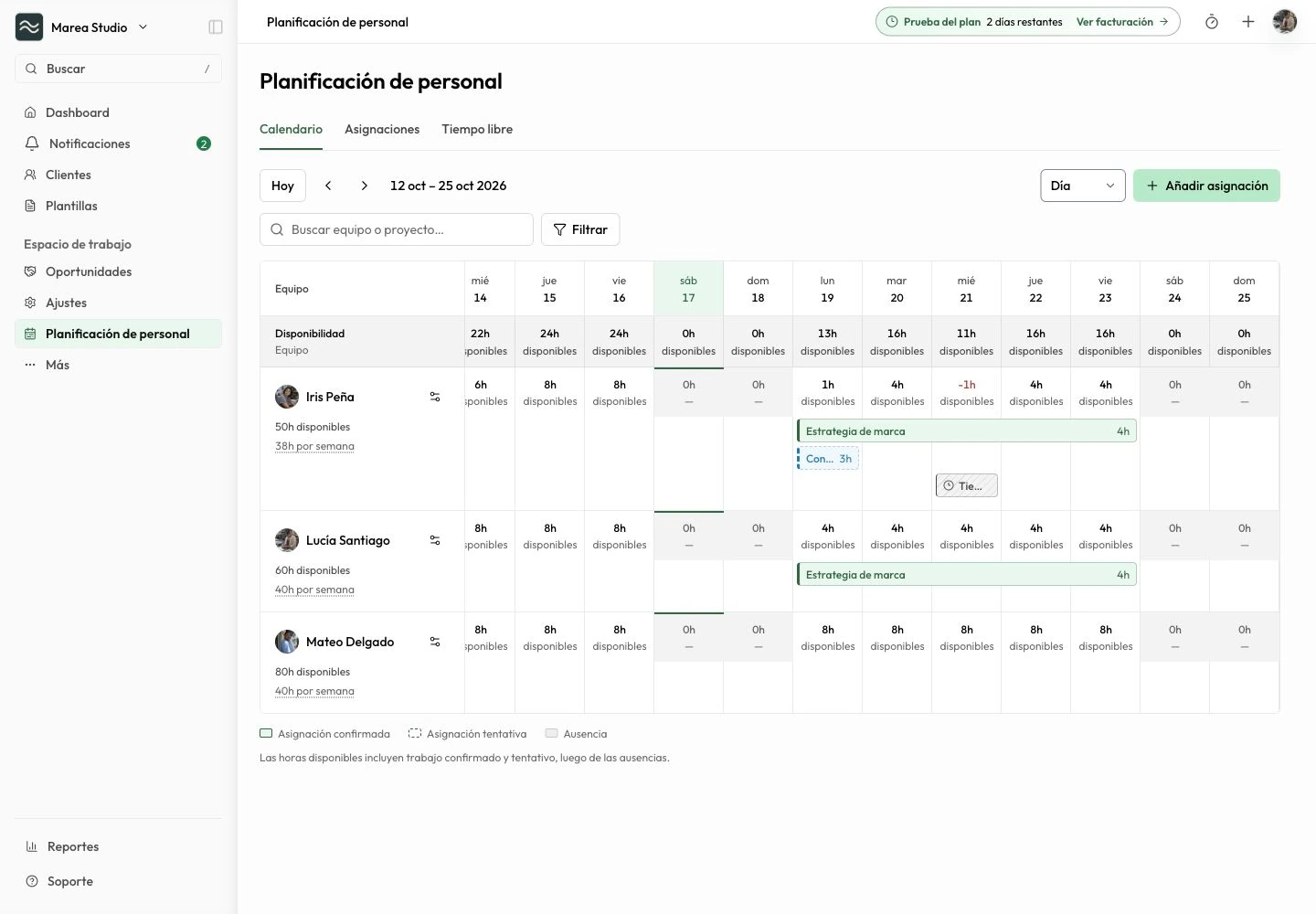Expand the Más menu item
This screenshot has width=1316, height=914.
pos(118,365)
